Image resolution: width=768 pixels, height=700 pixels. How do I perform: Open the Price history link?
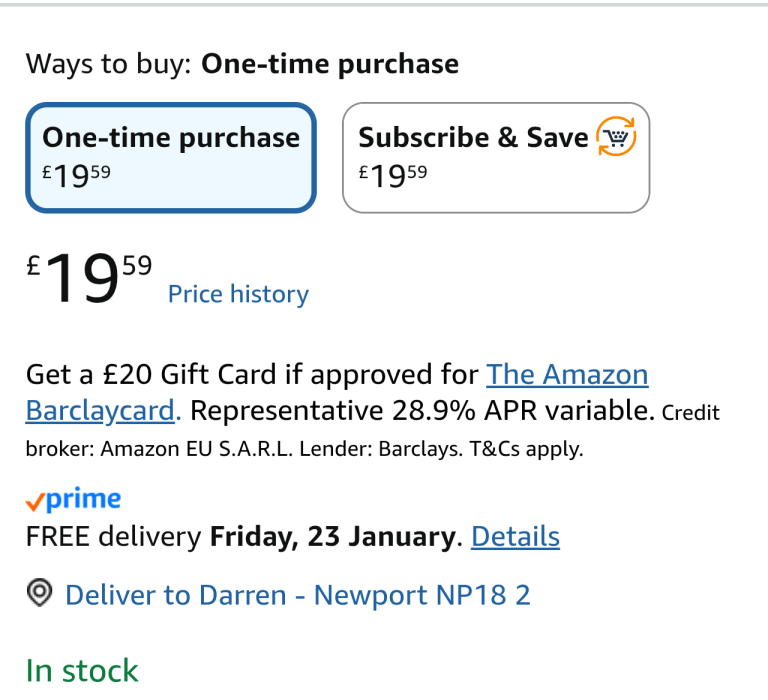tap(238, 294)
